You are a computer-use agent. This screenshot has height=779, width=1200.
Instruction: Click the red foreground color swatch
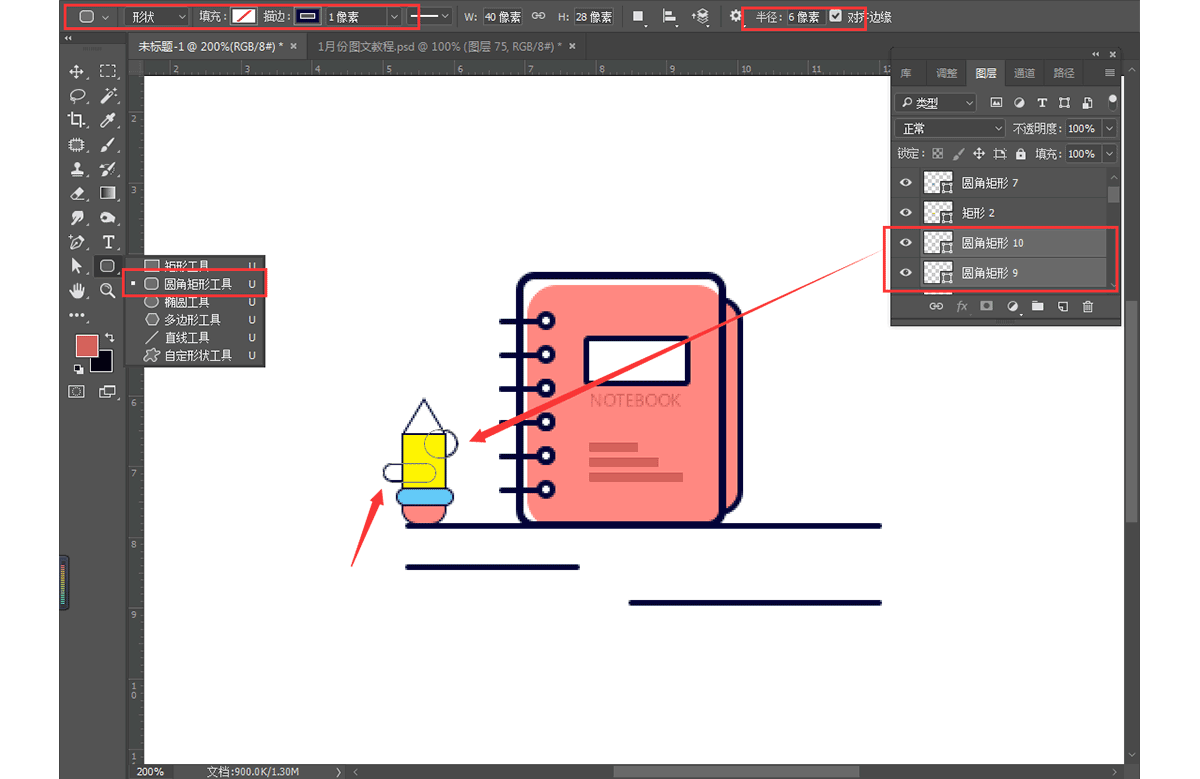pos(87,346)
